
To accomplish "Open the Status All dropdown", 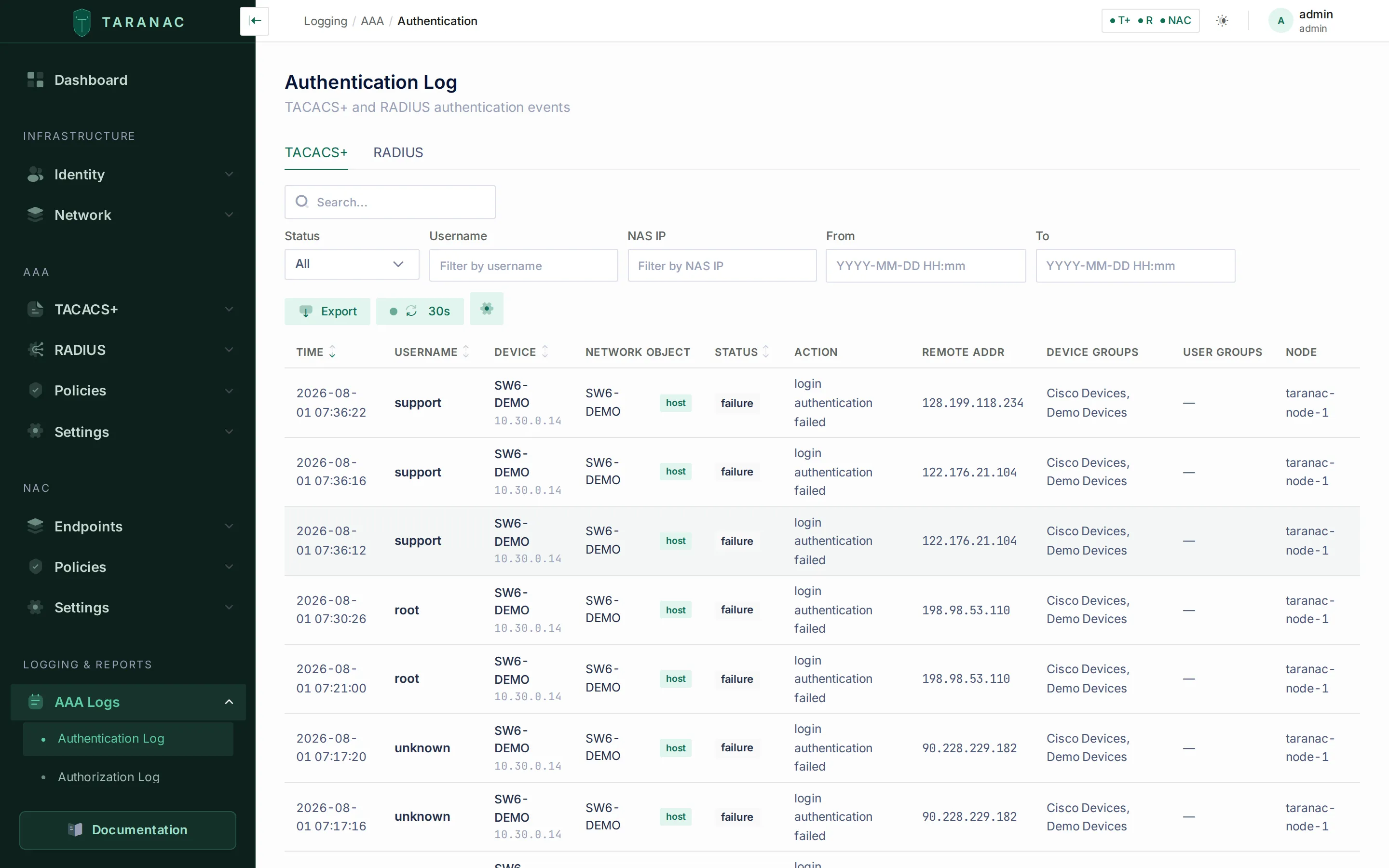I will click(352, 264).
